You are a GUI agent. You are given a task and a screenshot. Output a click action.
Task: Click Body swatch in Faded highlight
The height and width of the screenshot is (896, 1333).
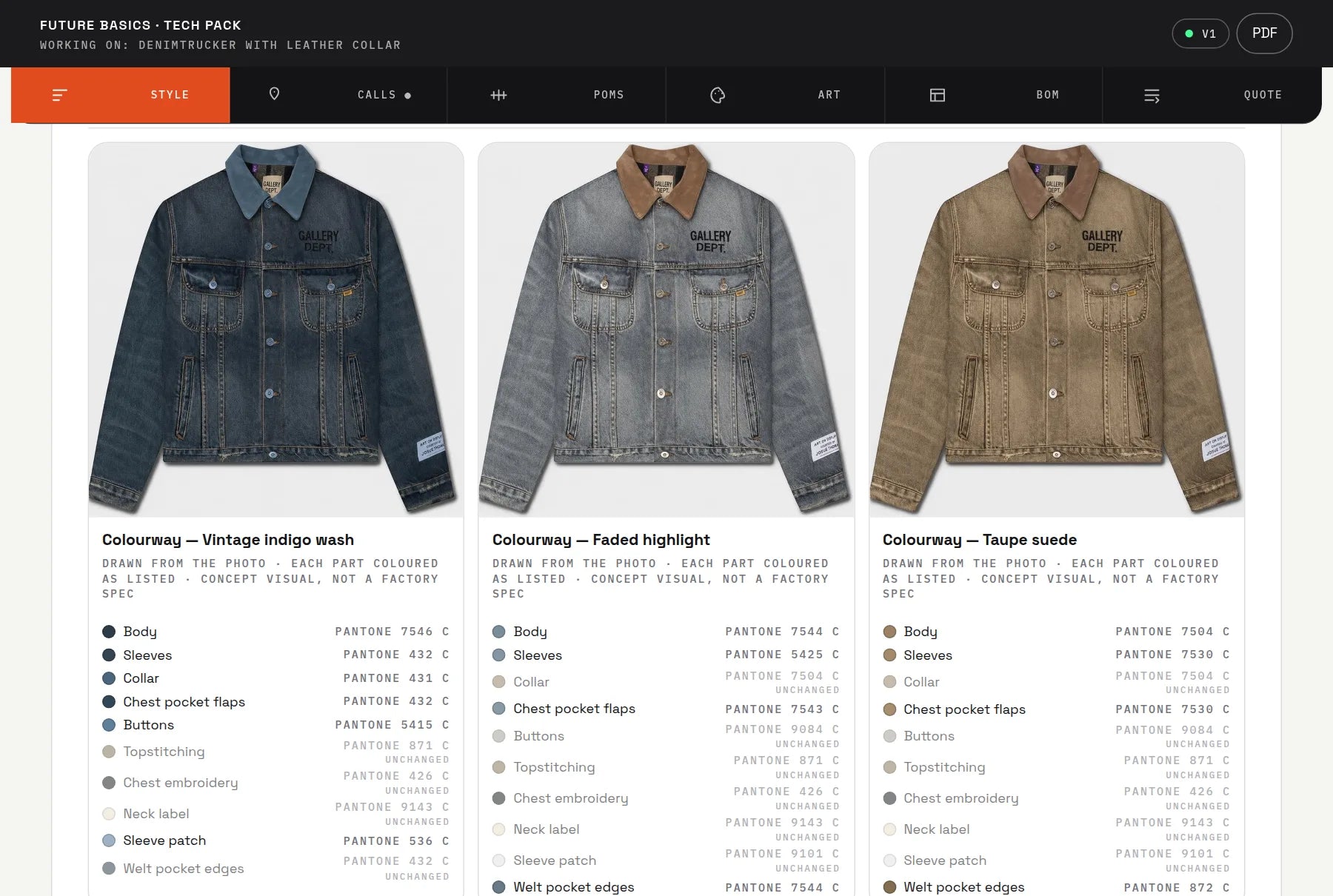tap(499, 632)
